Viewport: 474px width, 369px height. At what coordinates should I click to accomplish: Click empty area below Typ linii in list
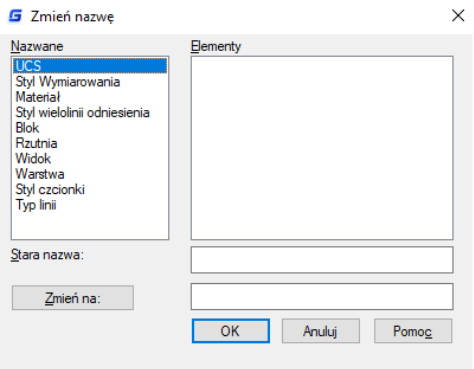[90, 225]
